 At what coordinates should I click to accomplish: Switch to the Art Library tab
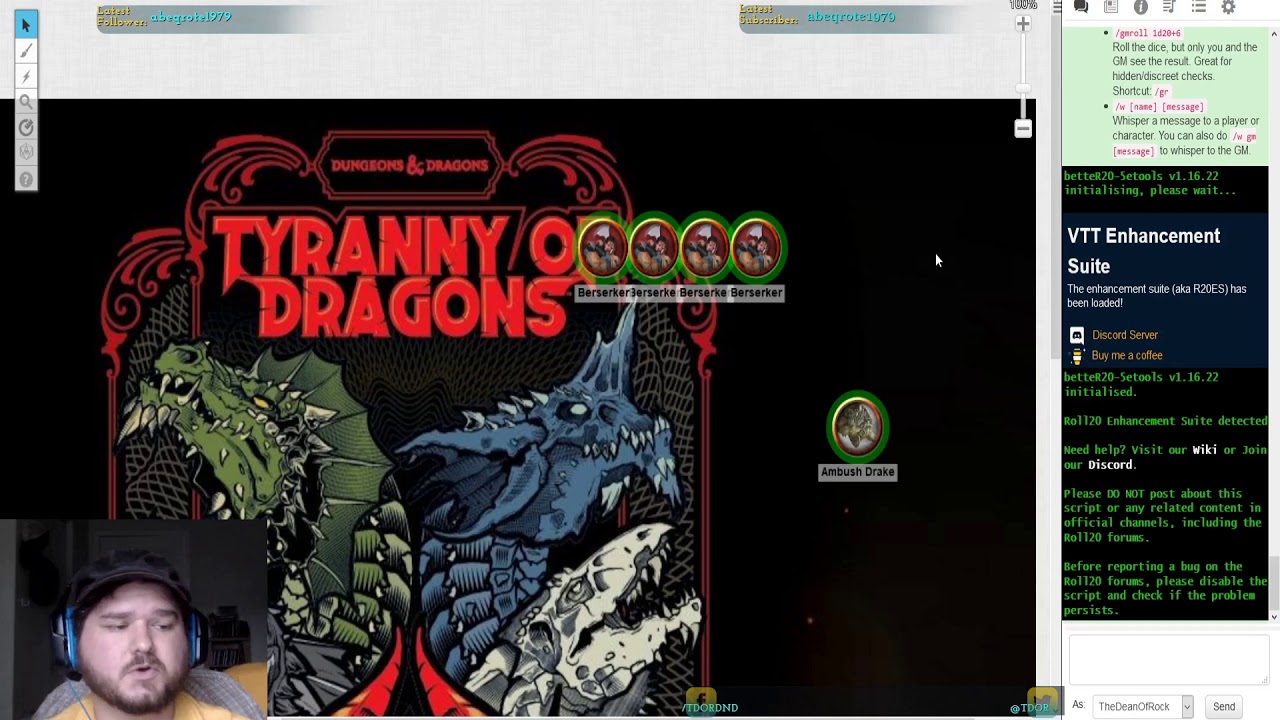1111,7
